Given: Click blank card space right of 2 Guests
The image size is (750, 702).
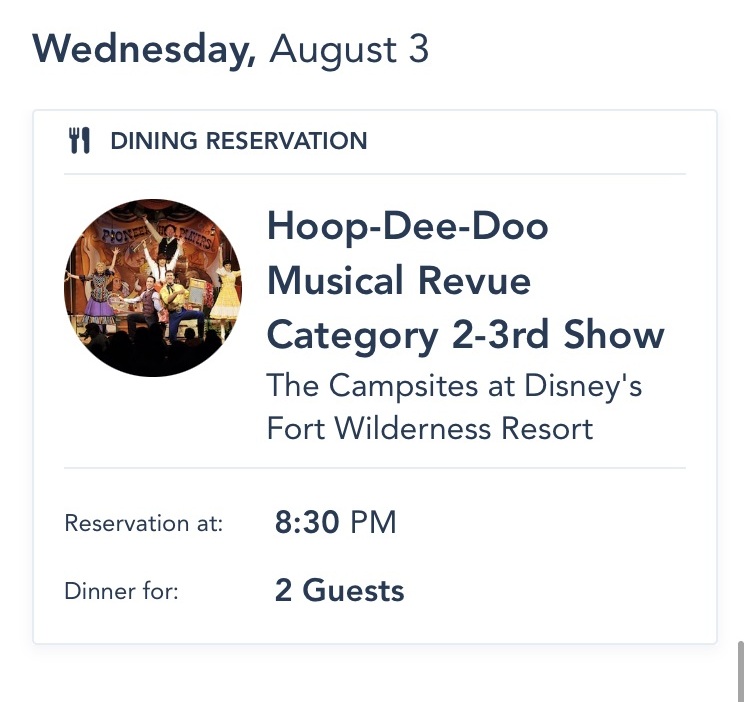Looking at the screenshot, I should point(560,590).
